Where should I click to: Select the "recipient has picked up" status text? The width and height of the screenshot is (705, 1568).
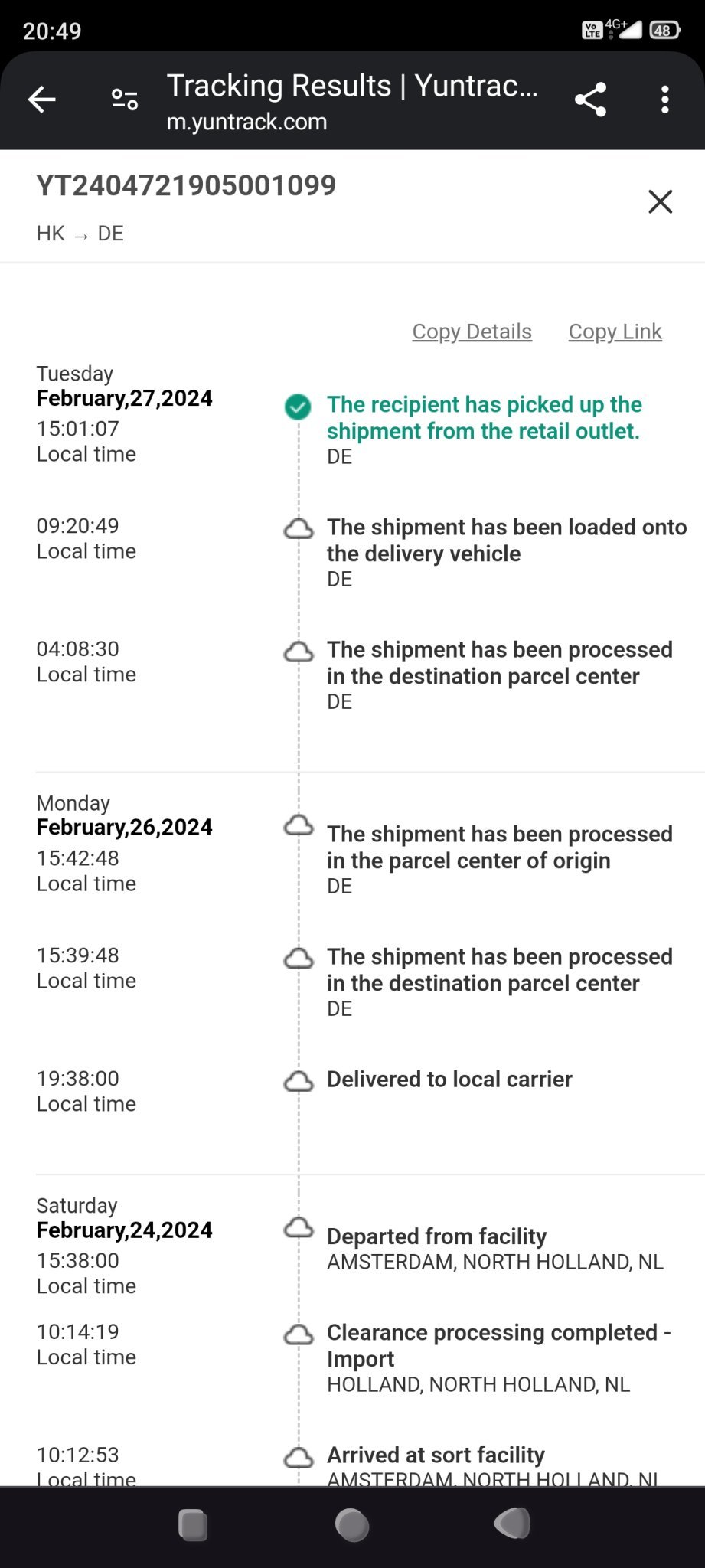[x=484, y=417]
